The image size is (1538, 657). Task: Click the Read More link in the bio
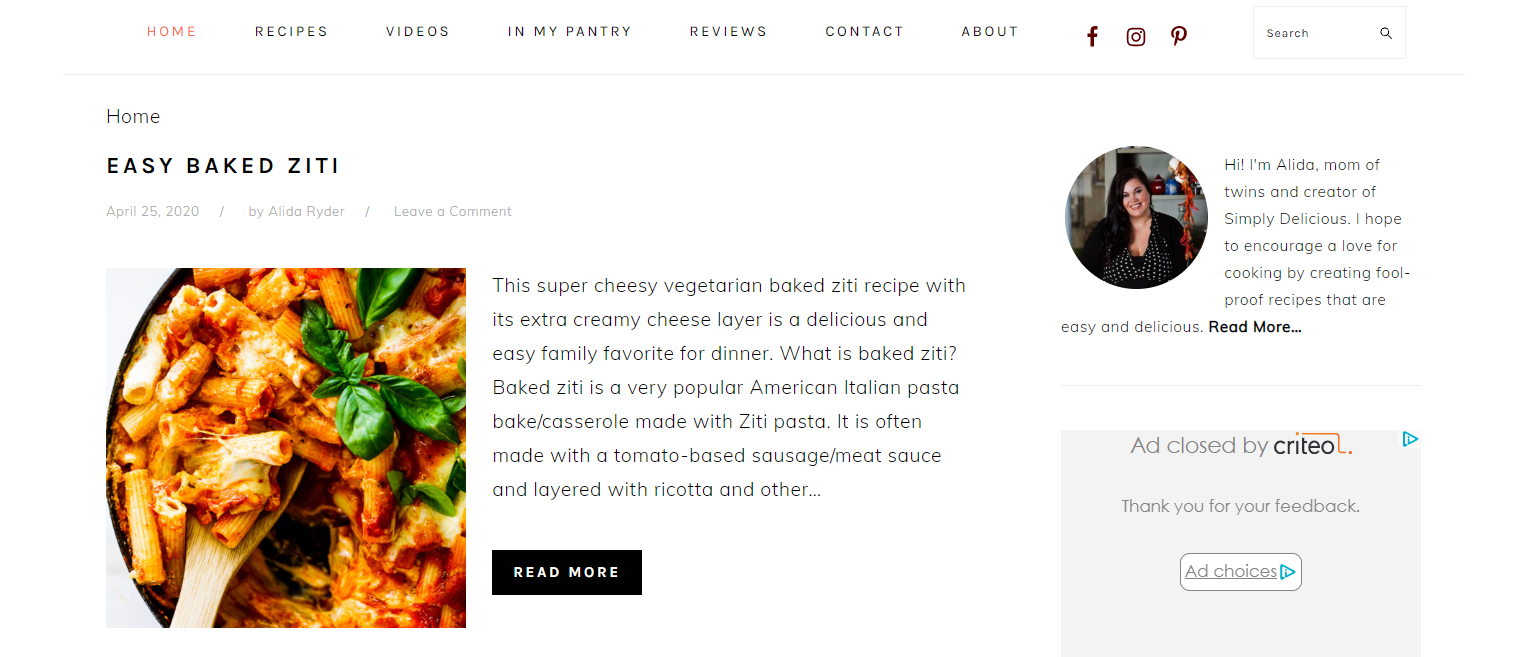pyautogui.click(x=1255, y=327)
